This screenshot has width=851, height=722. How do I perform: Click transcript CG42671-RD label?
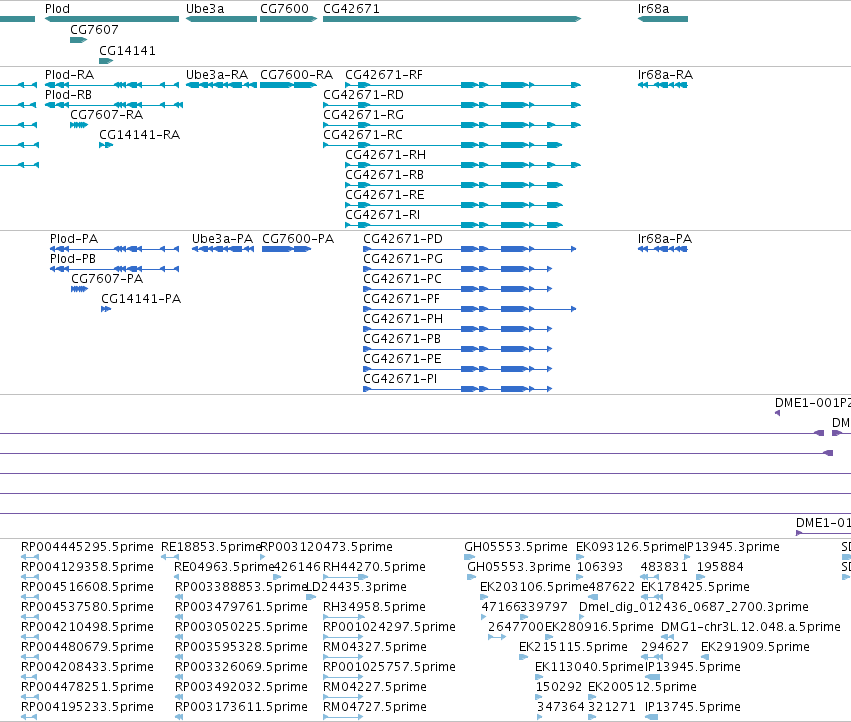363,95
